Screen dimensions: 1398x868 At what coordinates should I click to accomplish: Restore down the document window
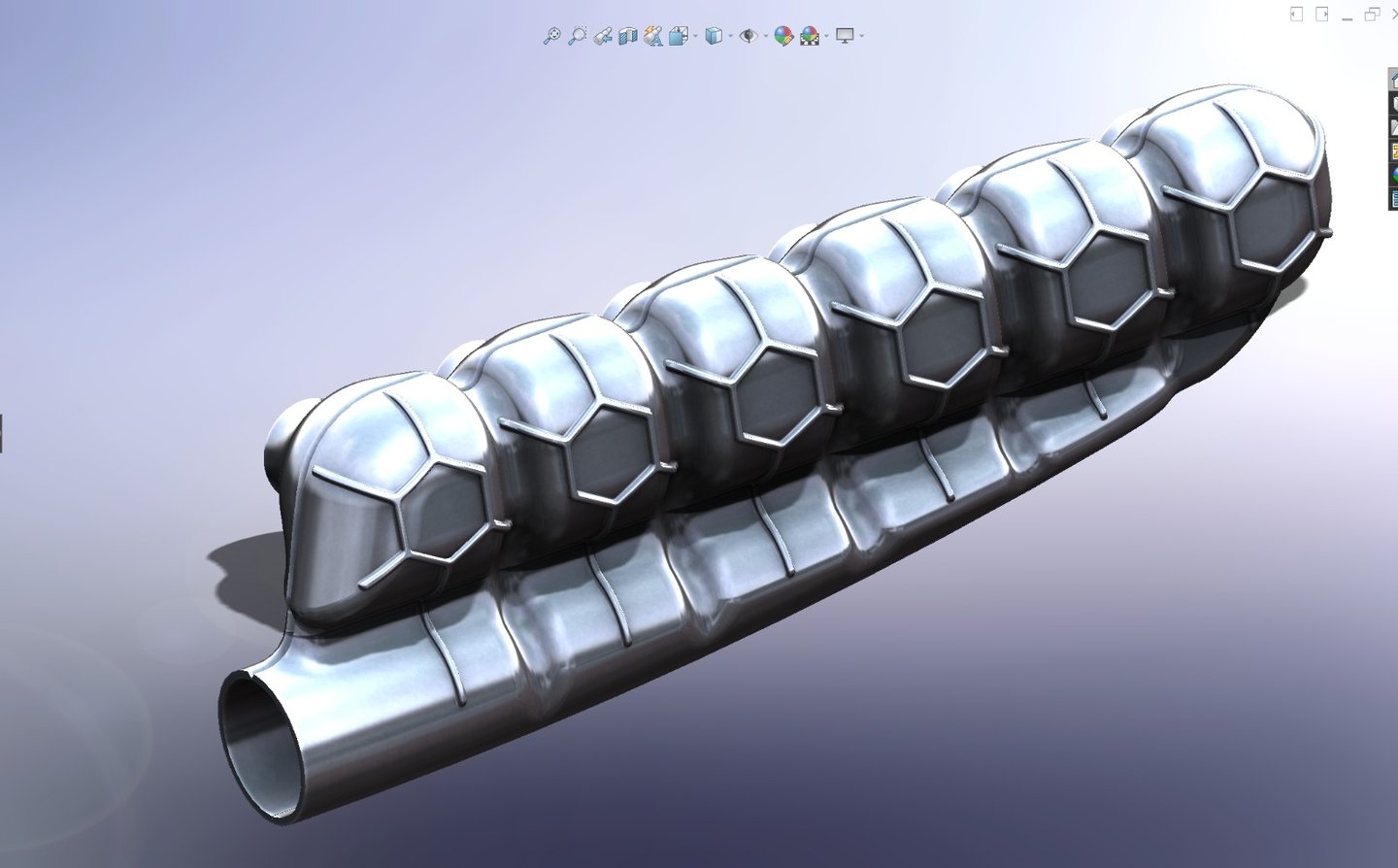click(1372, 14)
